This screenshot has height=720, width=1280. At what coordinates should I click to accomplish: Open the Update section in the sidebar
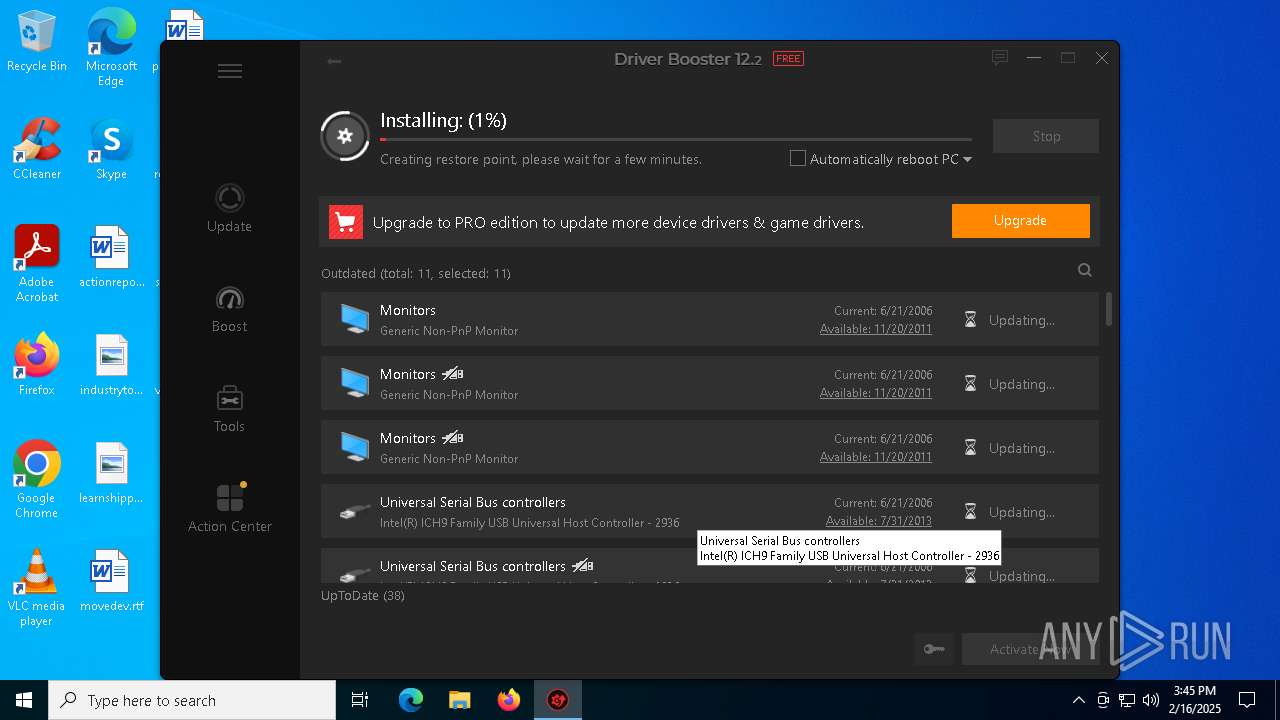click(229, 208)
